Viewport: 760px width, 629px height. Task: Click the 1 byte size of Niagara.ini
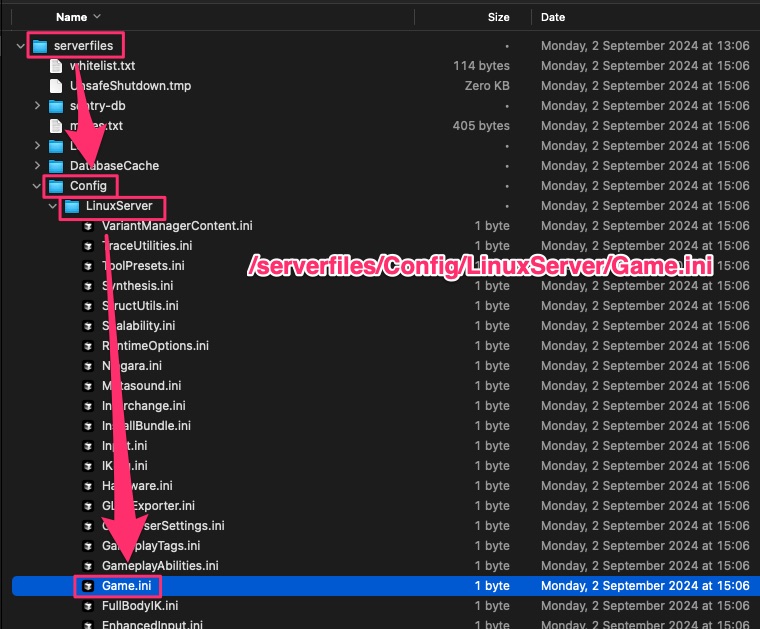[492, 366]
